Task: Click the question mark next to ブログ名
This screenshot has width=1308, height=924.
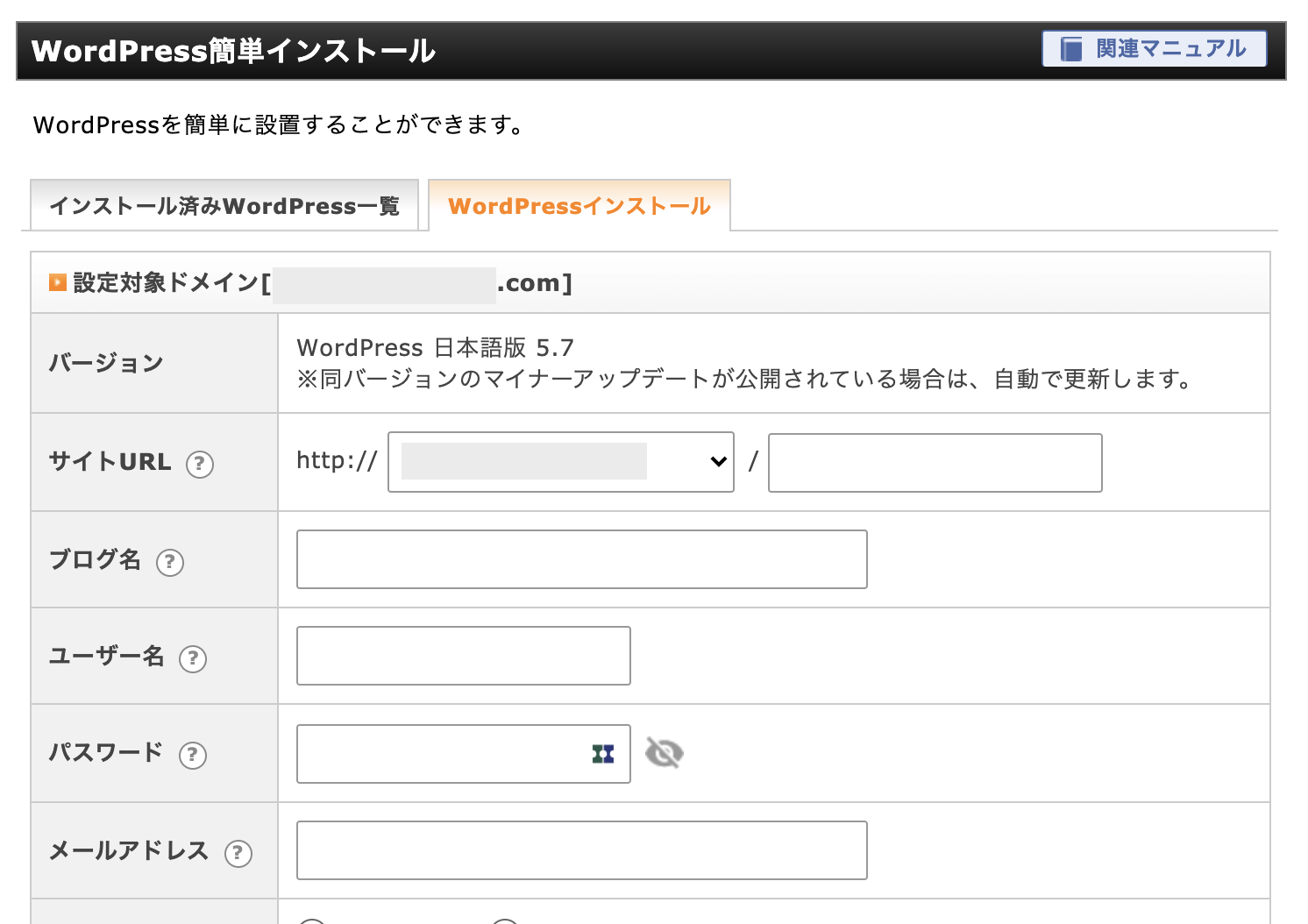Action: [x=170, y=562]
